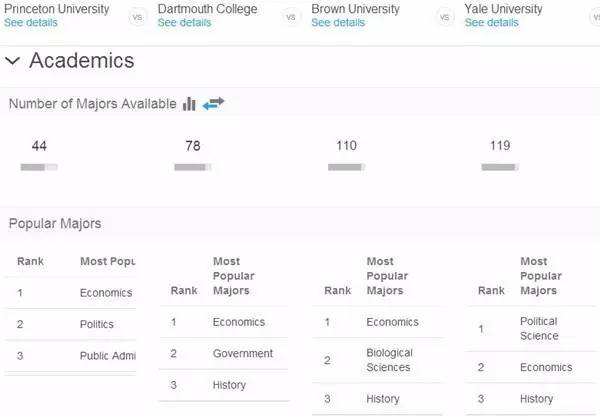This screenshot has height=417, width=600.
Task: Open See details under Brown University
Action: point(338,23)
